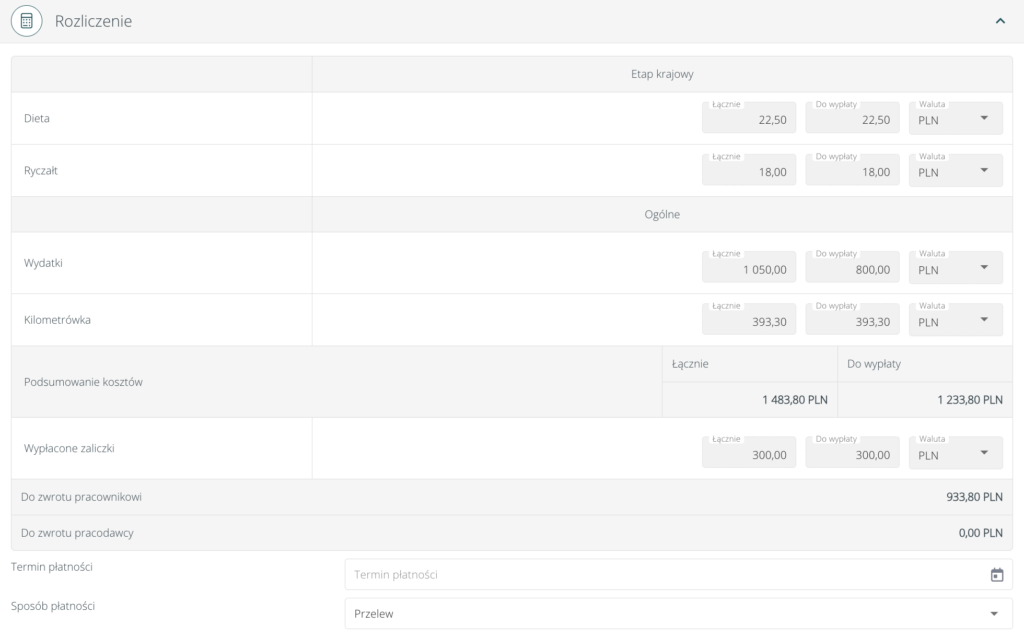Click Kilometrówka Łącznie amount field

(749, 322)
